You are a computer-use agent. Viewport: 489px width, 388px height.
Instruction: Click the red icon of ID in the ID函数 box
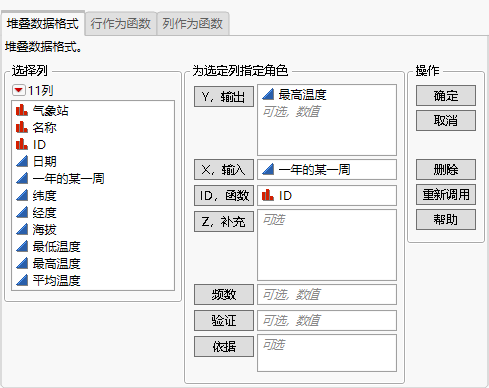tap(268, 195)
